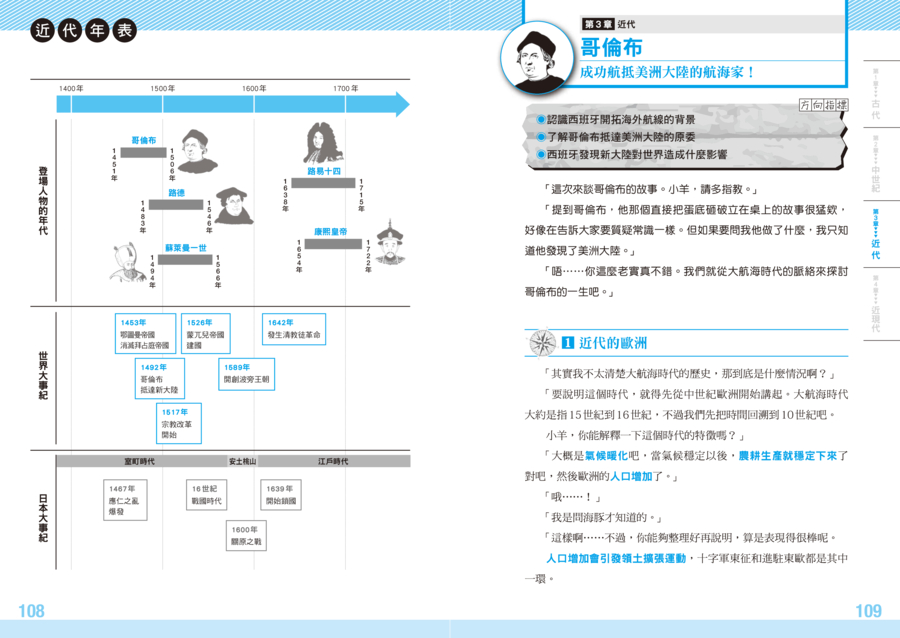Click the 近代的歐洲 section heading
Viewport: 900px width, 638px height.
[x=612, y=343]
